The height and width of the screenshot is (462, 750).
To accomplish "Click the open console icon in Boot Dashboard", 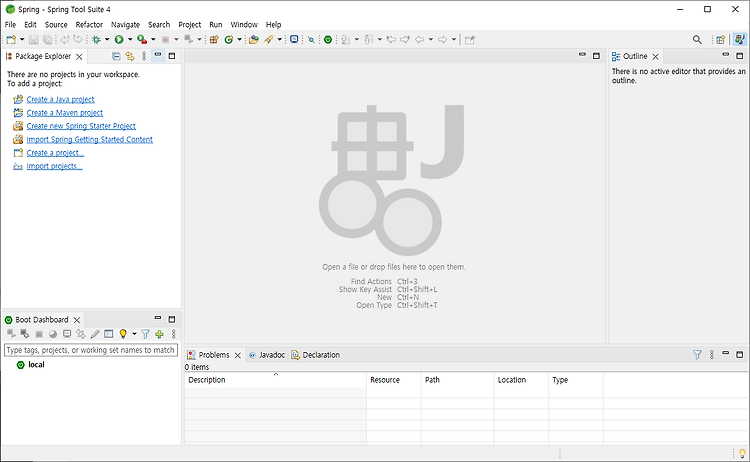I will point(67,334).
